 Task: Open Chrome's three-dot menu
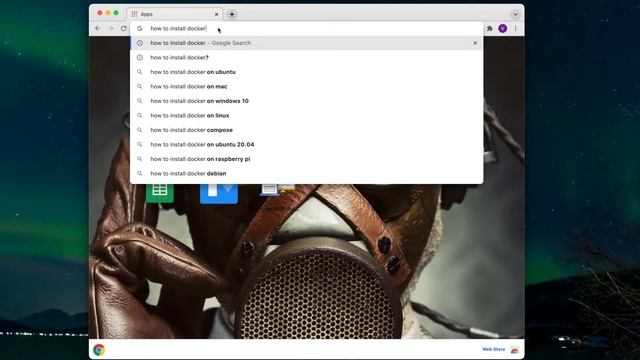[516, 28]
